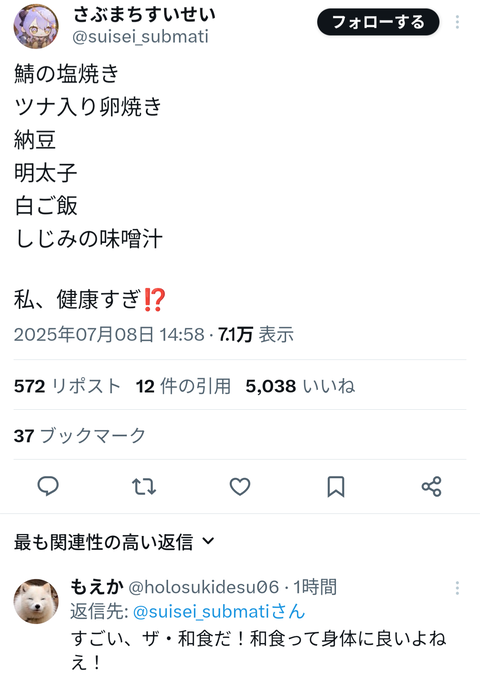Open the post timestamp 2025年07月08日 14:58

109,334
